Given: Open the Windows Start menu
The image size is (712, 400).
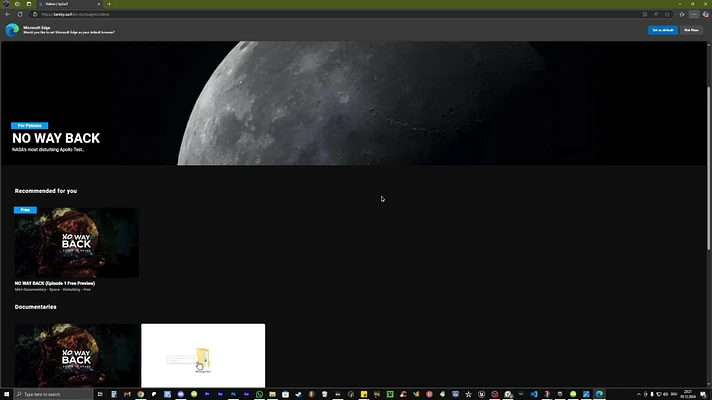Looking at the screenshot, I should 6,394.
